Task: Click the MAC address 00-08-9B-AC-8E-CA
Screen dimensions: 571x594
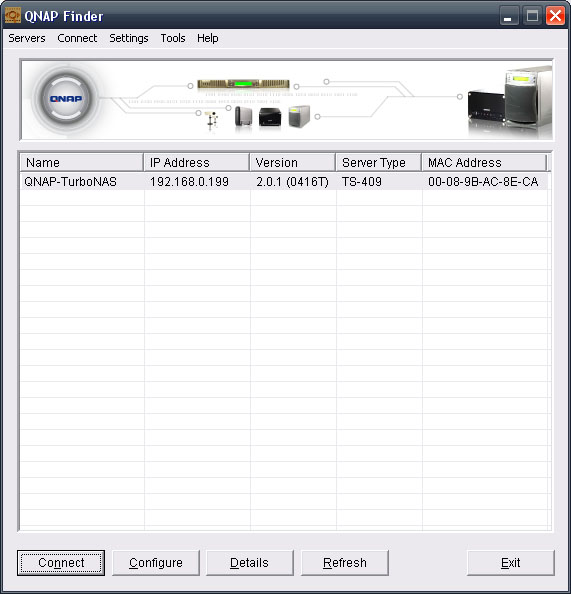Action: (483, 182)
